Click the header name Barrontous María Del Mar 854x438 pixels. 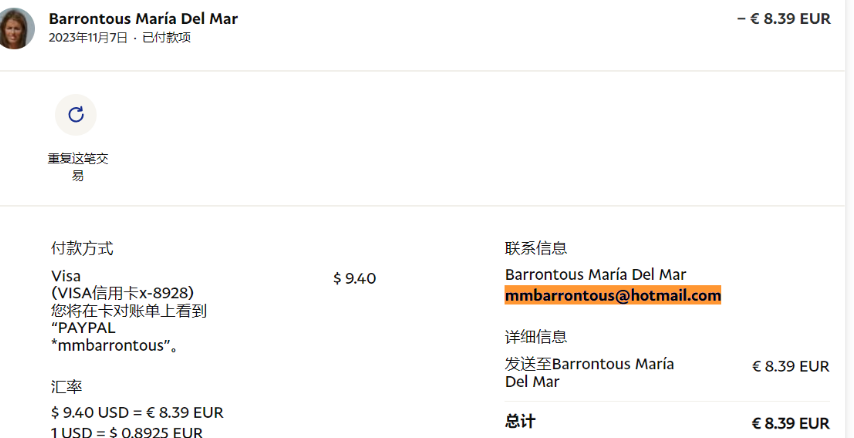coord(143,19)
